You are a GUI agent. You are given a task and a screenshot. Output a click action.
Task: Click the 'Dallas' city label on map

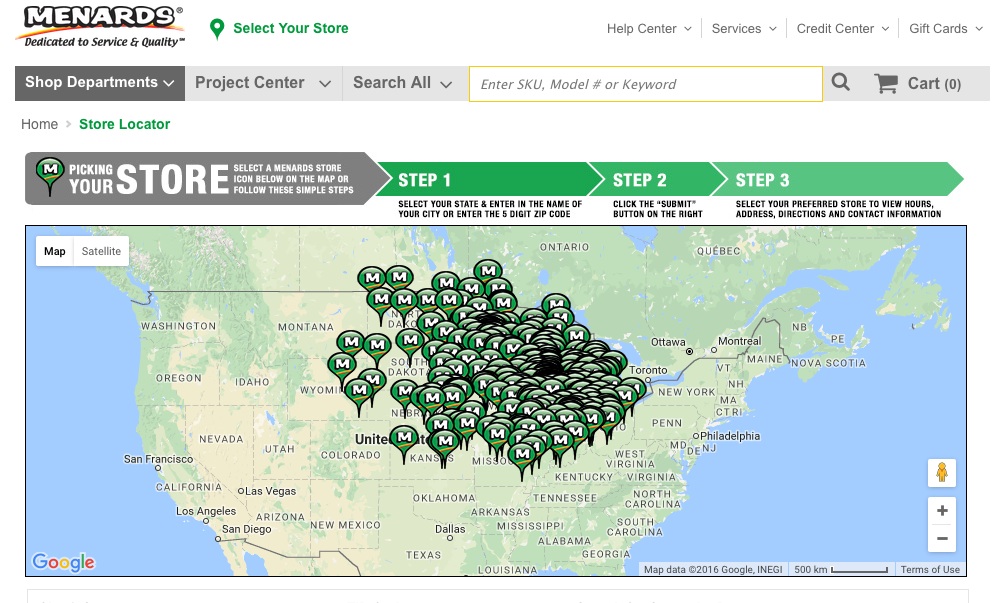tap(450, 528)
